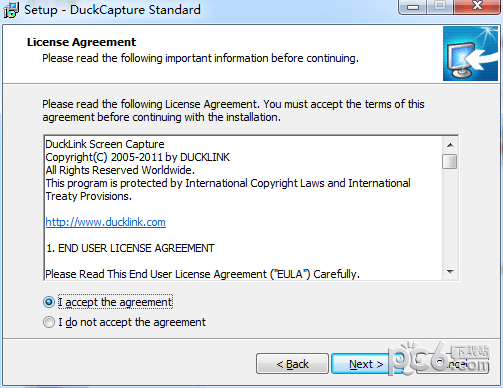Click the license text scroll-down arrow
Viewport: 503px width, 388px height.
click(x=450, y=272)
